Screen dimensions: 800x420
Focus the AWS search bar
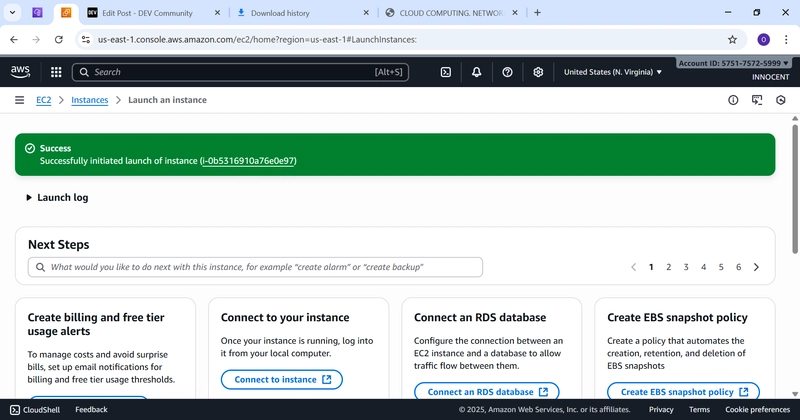[x=240, y=72]
